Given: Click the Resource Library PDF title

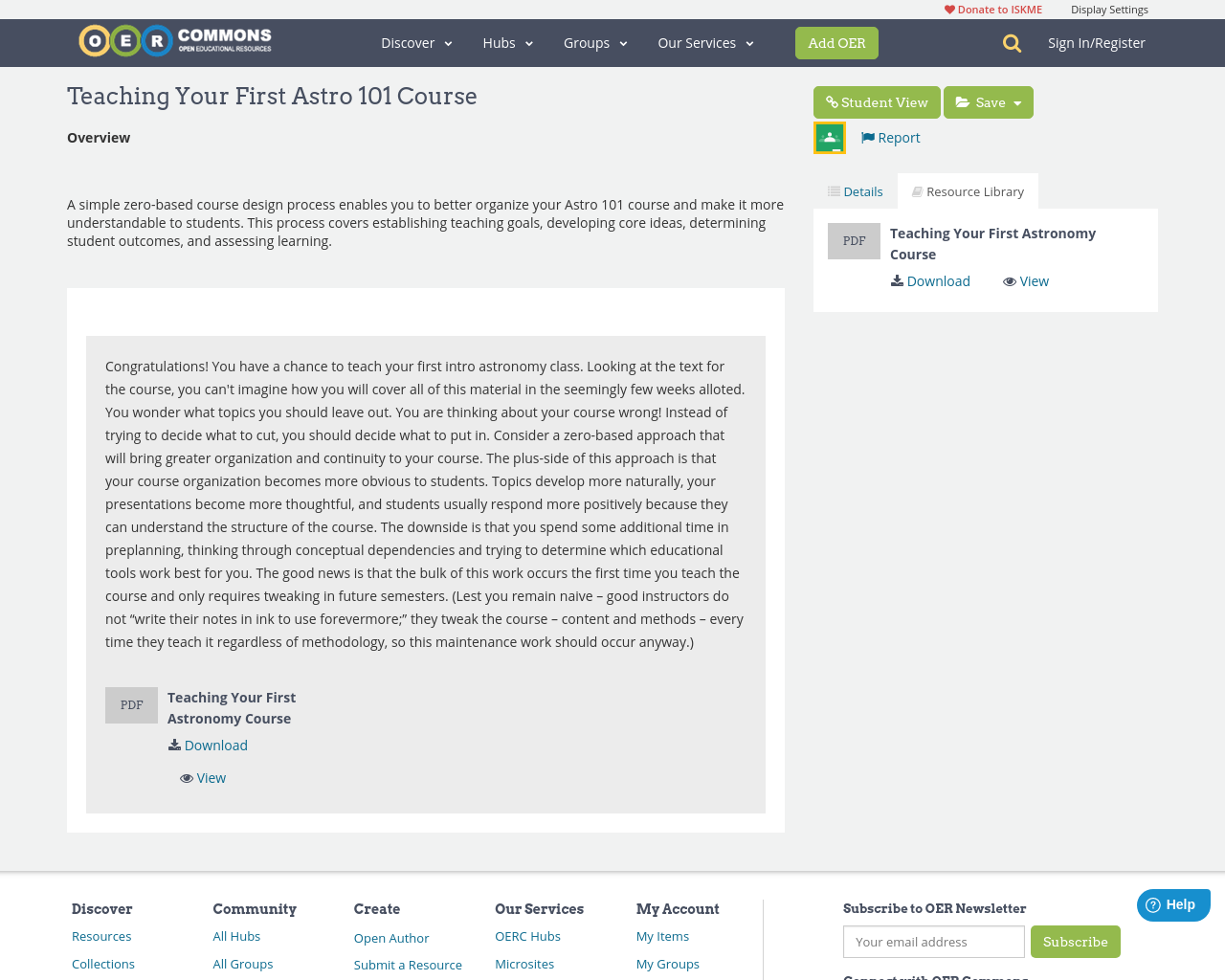Looking at the screenshot, I should (992, 244).
